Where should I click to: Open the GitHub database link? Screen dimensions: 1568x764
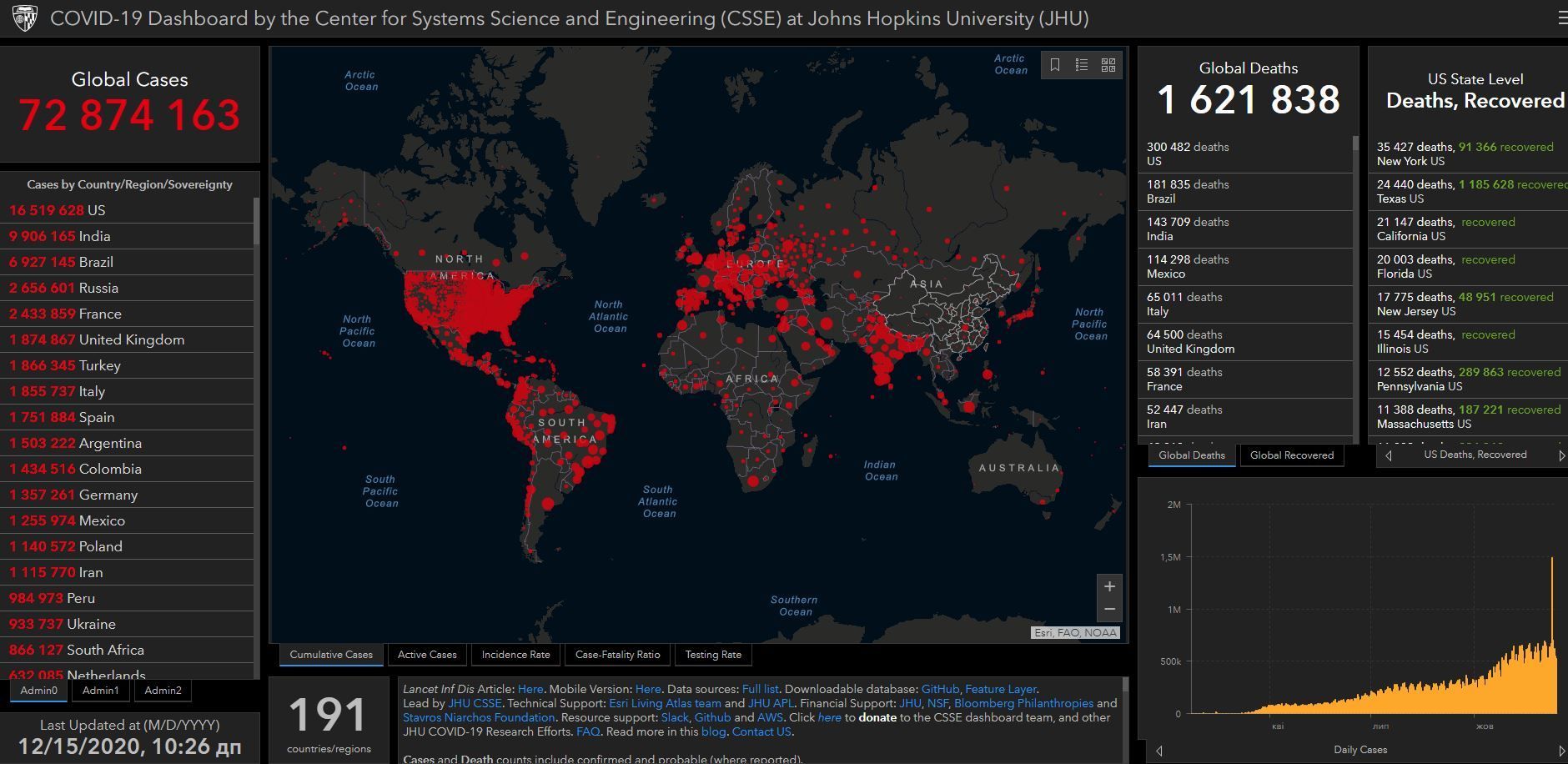click(940, 689)
